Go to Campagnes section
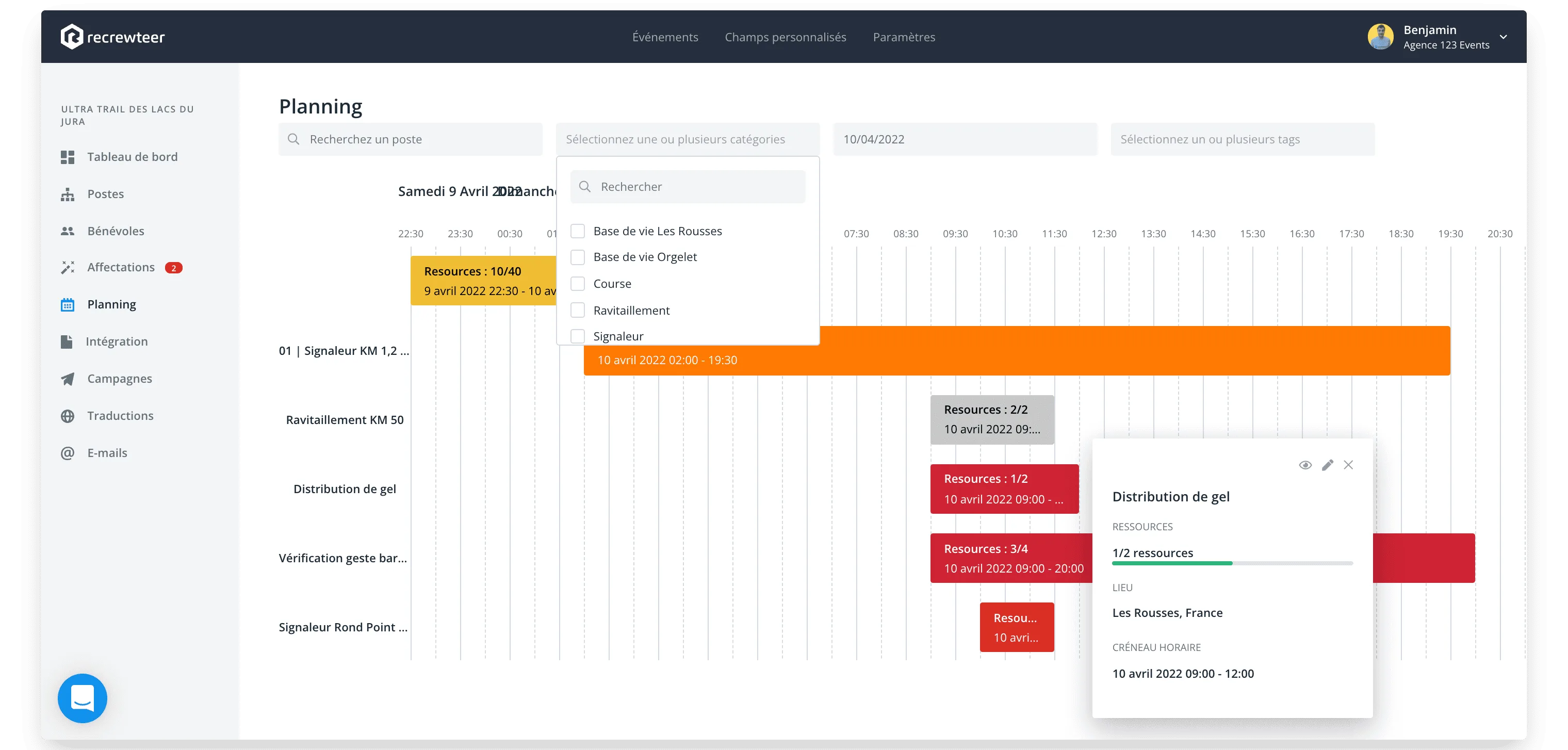Viewport: 1568px width, 750px height. point(119,379)
